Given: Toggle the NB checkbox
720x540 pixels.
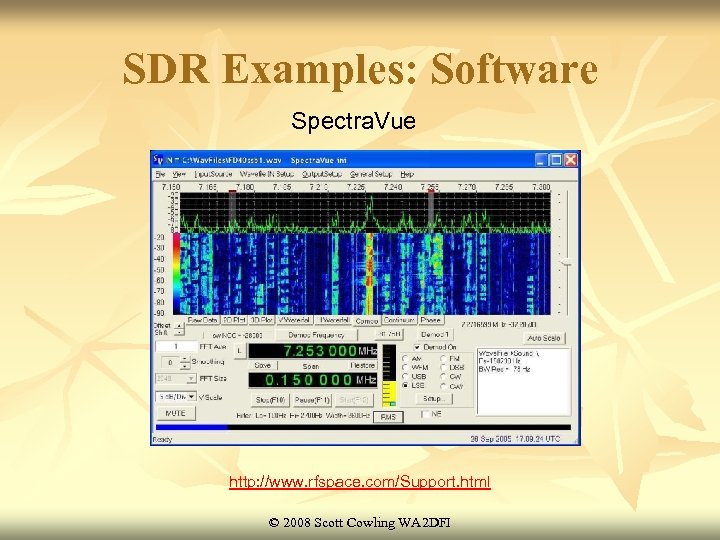Looking at the screenshot, I should [425, 414].
